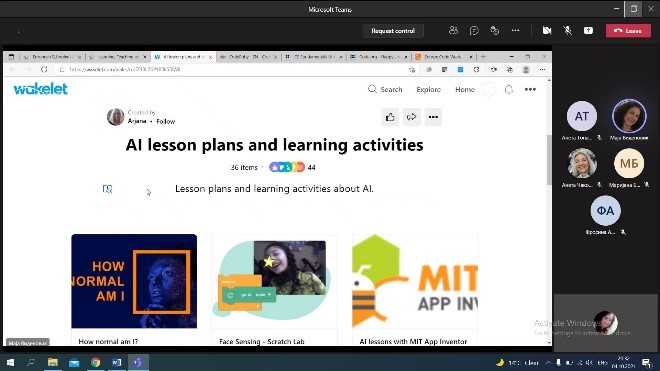
Task: Click AI lessons with MIT App Inventor title
Action: [413, 341]
